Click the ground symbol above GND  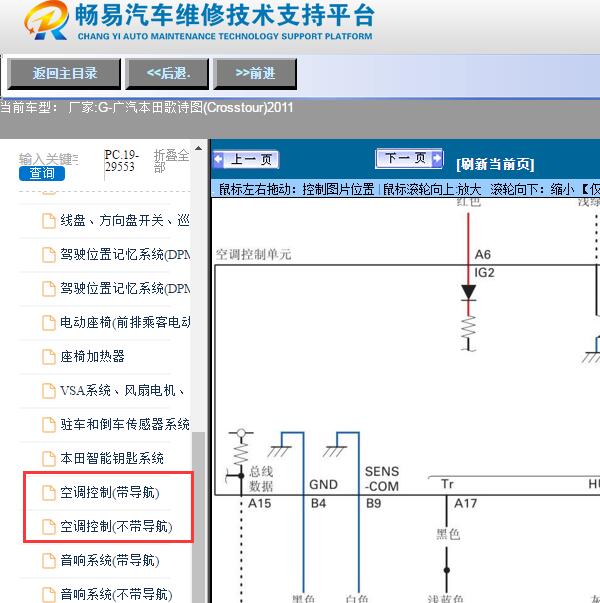click(x=280, y=451)
